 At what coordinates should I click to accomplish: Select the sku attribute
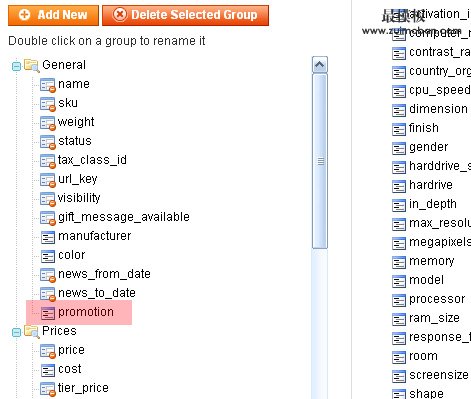pos(68,103)
